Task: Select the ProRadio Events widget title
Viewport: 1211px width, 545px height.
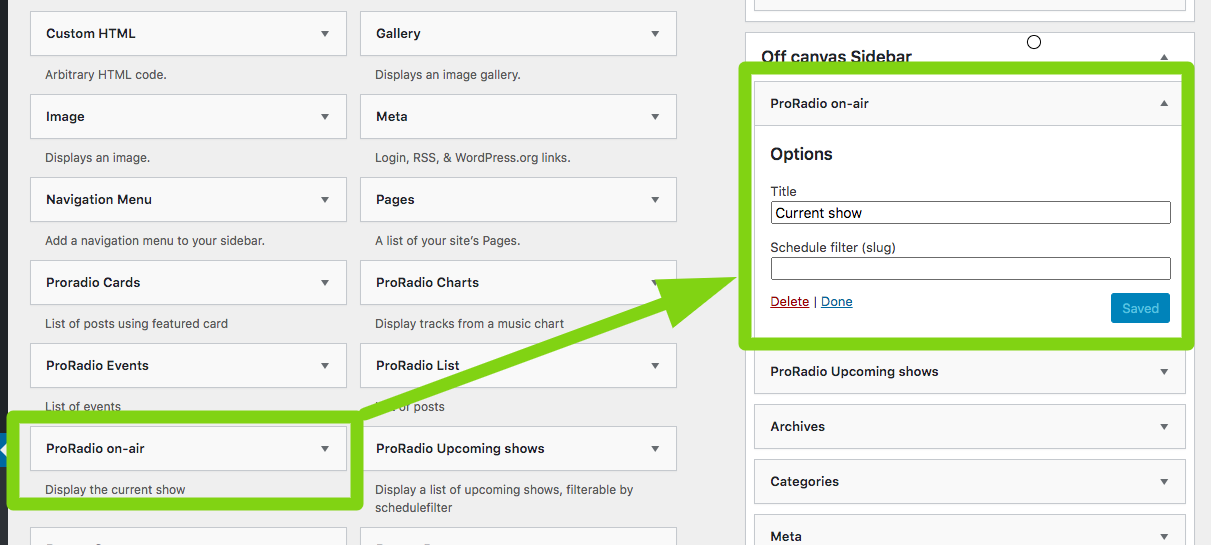Action: (x=97, y=366)
